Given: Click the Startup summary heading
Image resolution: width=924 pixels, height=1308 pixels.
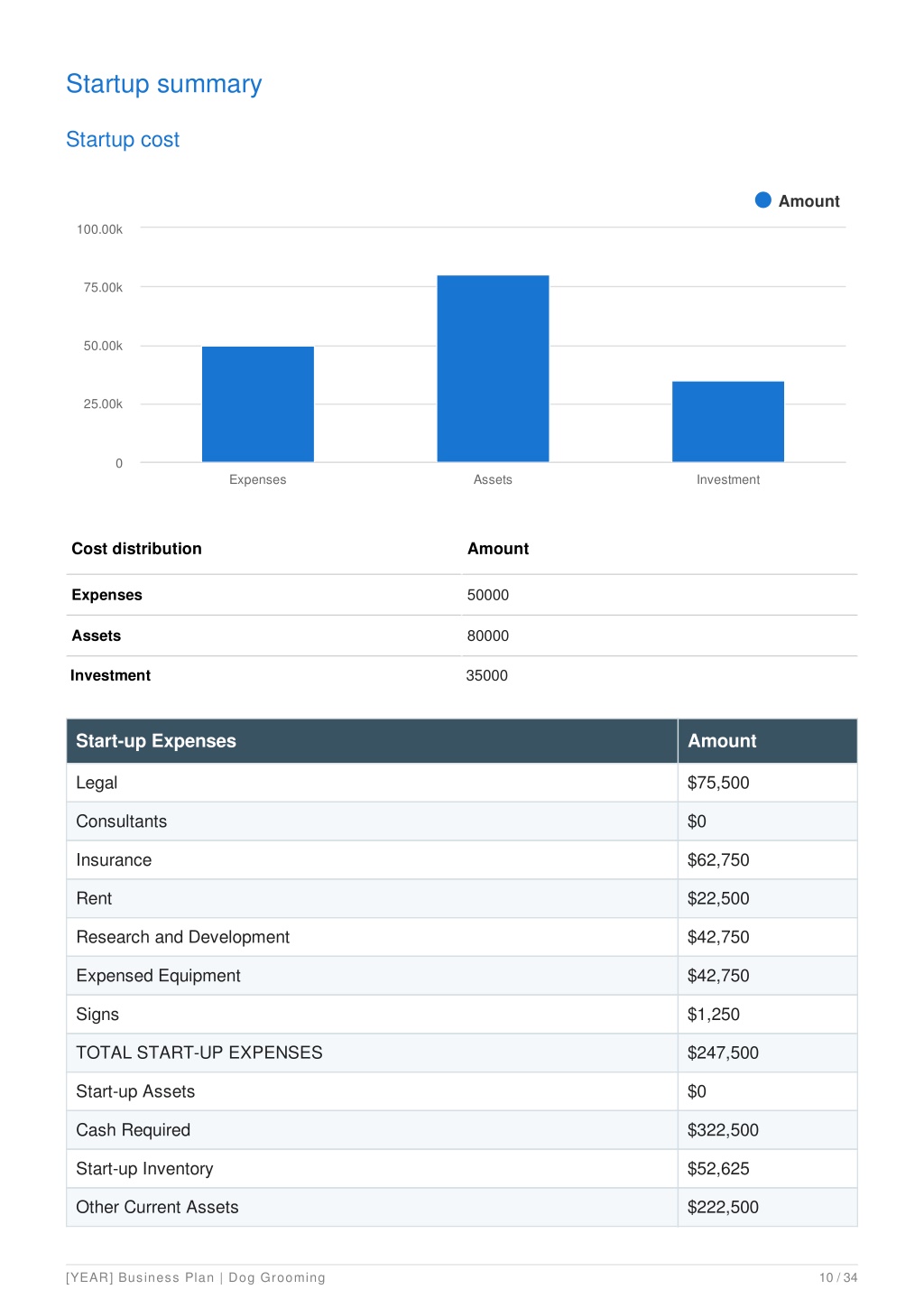Looking at the screenshot, I should (164, 84).
